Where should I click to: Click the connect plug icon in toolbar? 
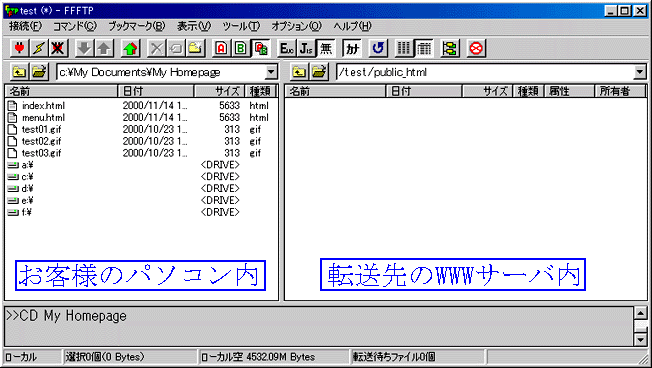(x=20, y=49)
